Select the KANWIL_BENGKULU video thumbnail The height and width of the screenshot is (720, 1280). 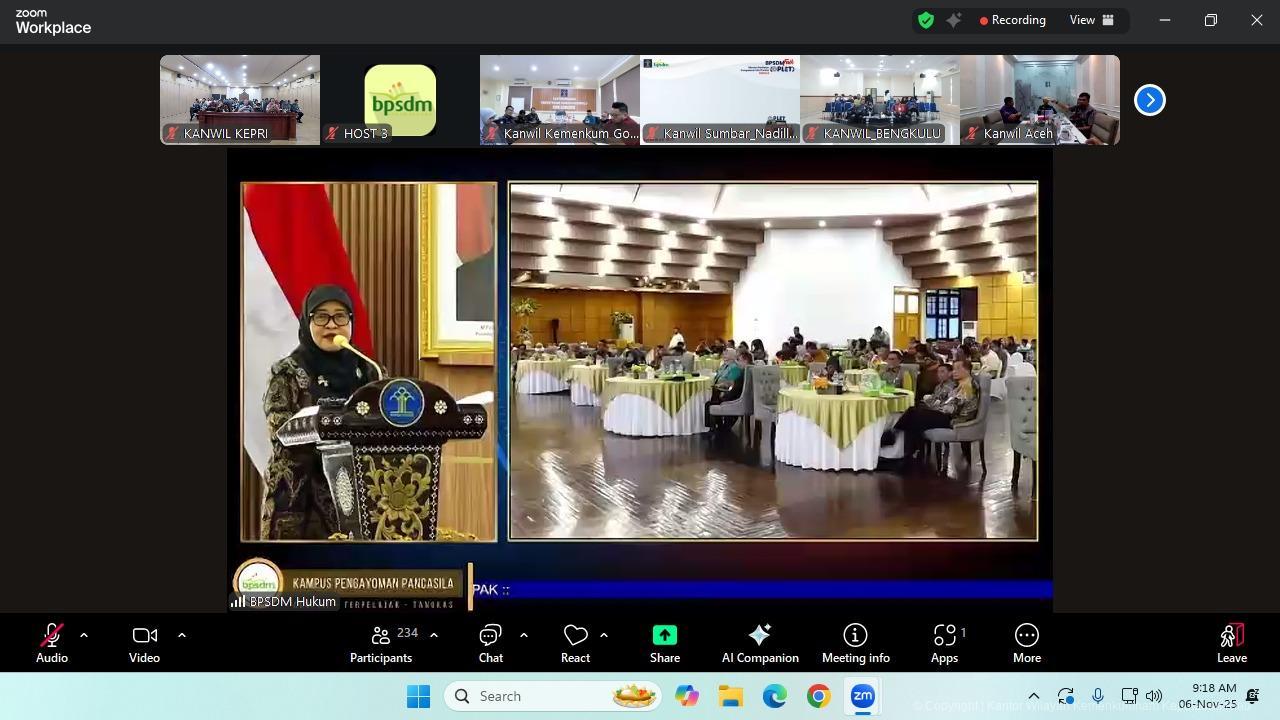coord(880,100)
